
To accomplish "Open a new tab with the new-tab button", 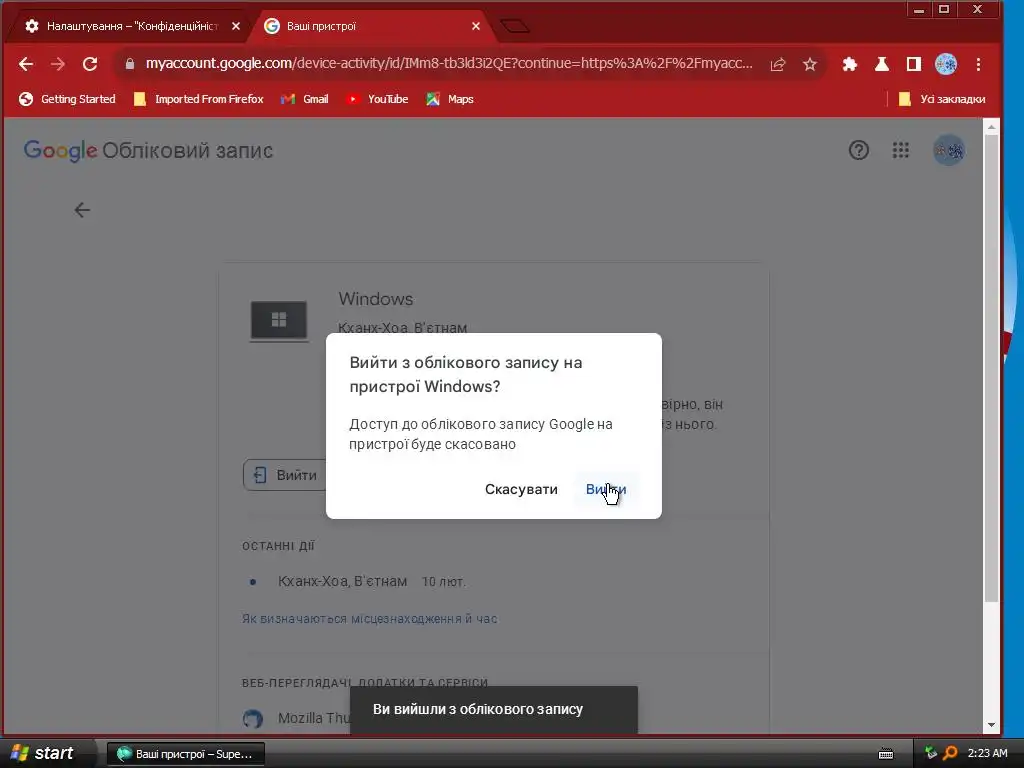I will [515, 26].
